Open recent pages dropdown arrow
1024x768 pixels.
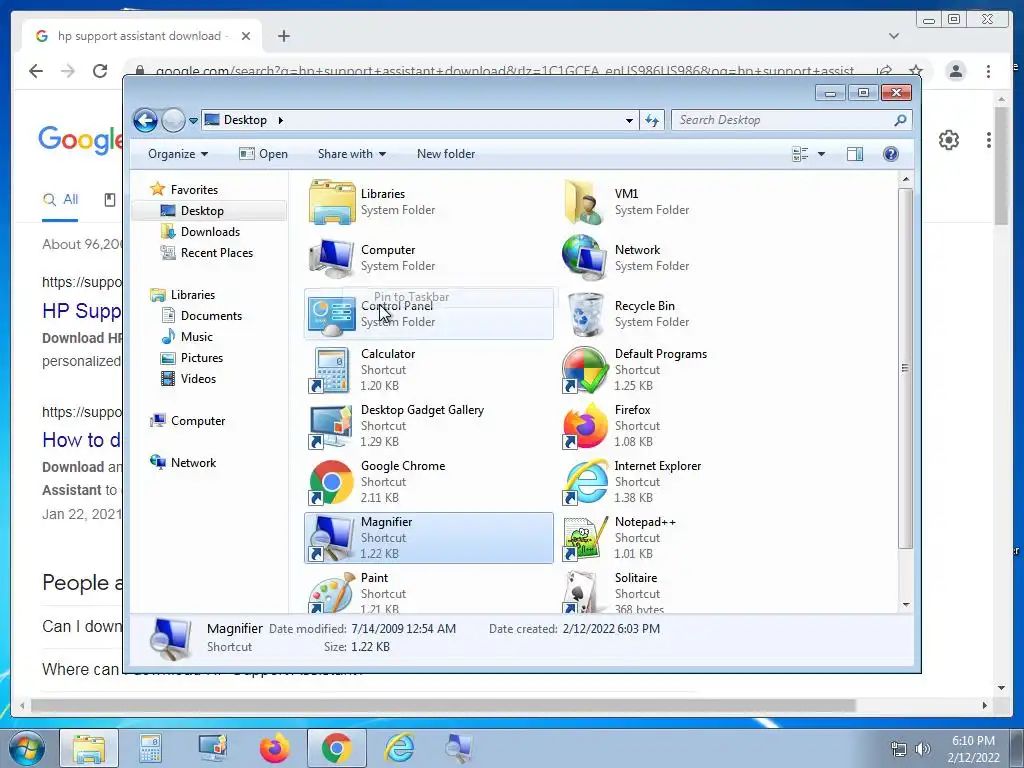click(193, 120)
